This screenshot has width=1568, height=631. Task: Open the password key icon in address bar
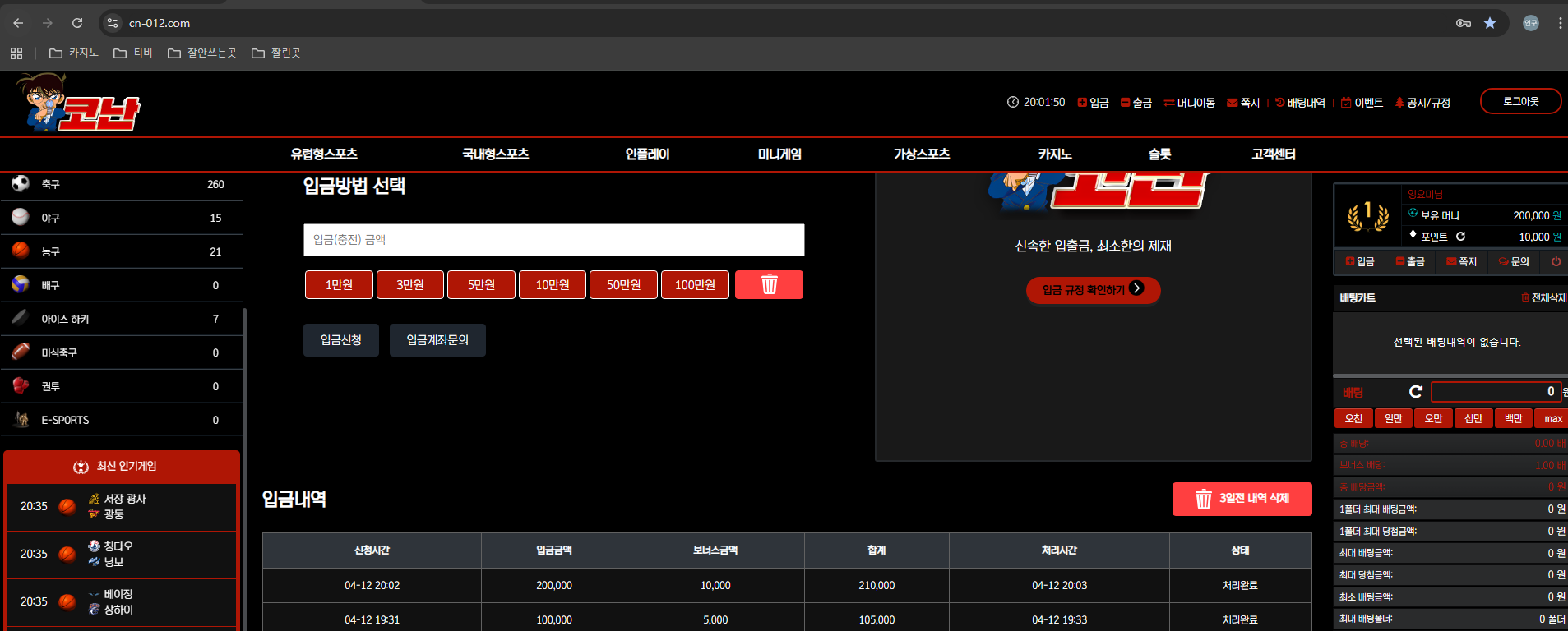point(1464,23)
